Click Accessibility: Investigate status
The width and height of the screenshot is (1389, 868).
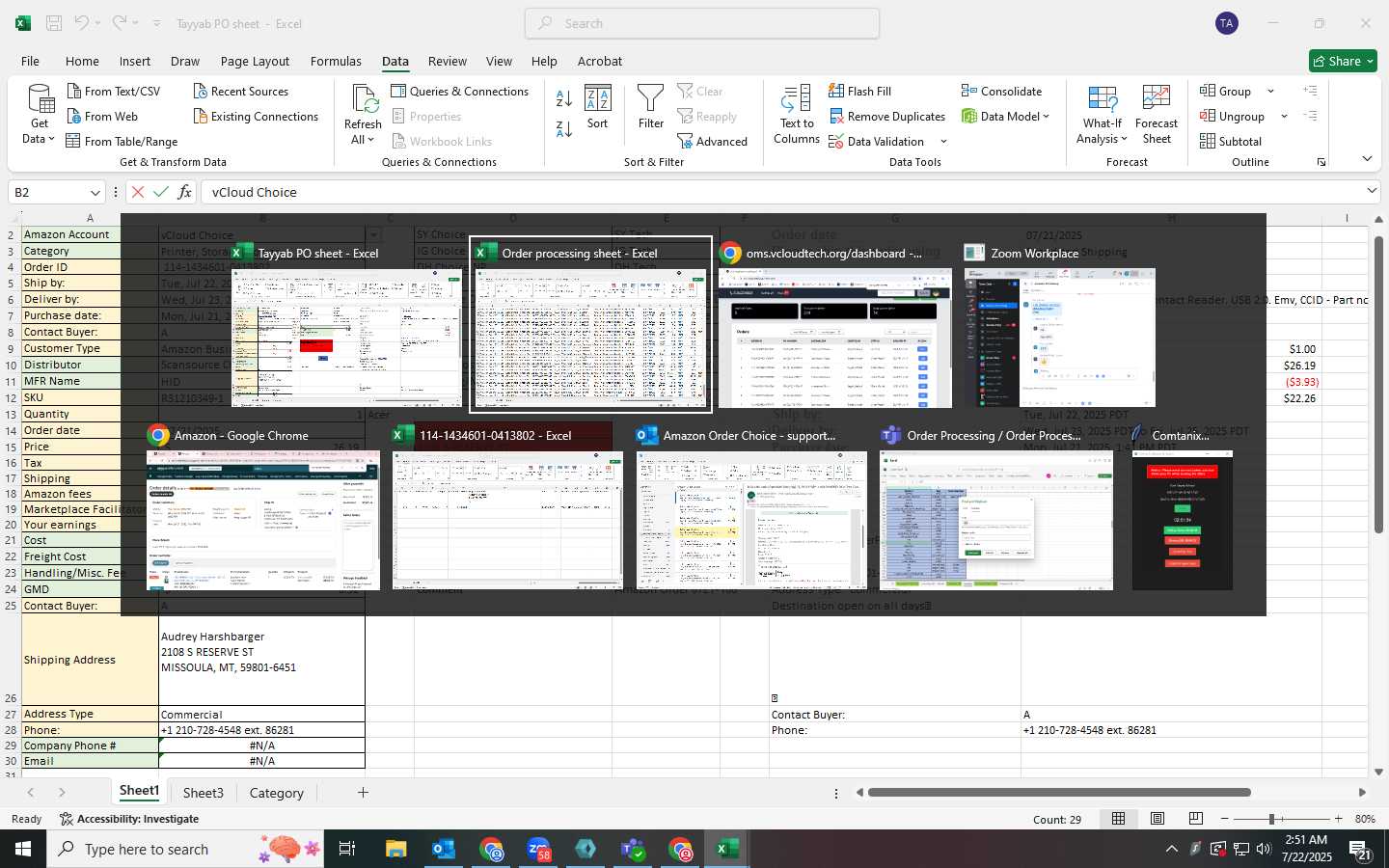coord(129,819)
